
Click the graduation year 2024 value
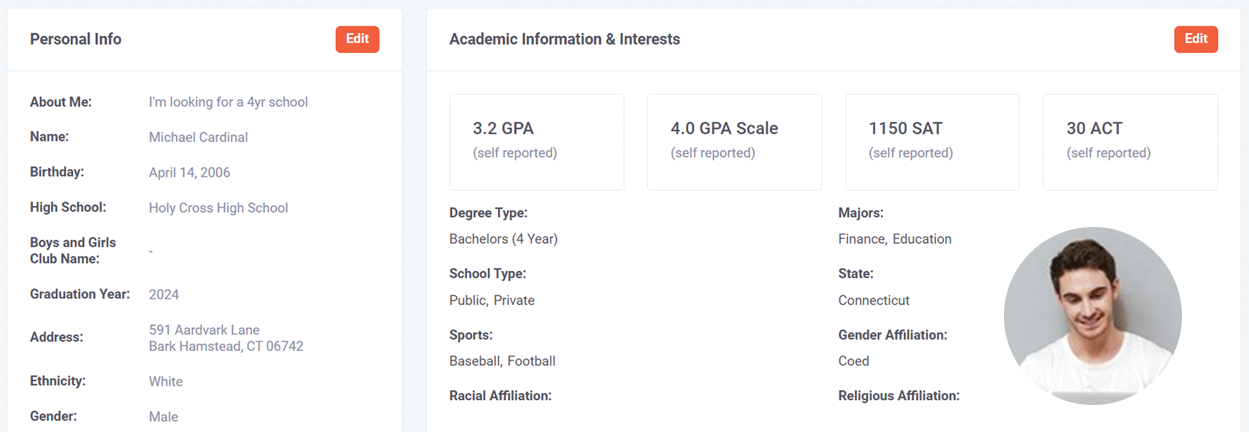pyautogui.click(x=164, y=295)
